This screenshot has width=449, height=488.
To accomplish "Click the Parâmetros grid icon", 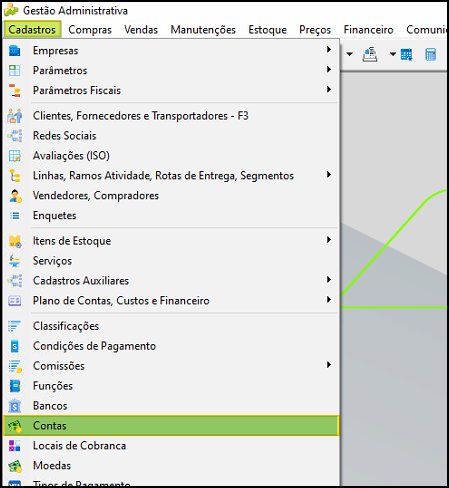I will click(x=15, y=71).
